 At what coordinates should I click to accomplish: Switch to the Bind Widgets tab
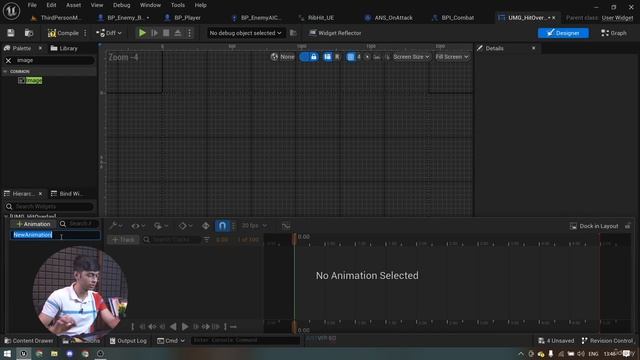click(x=67, y=193)
